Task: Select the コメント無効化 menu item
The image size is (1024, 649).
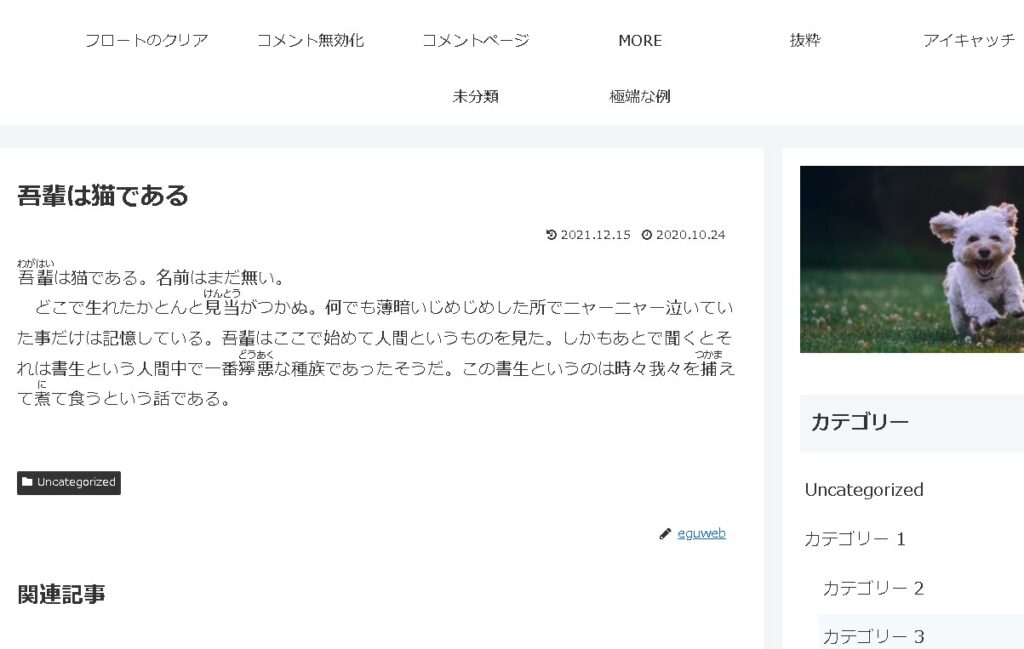Action: pyautogui.click(x=310, y=41)
